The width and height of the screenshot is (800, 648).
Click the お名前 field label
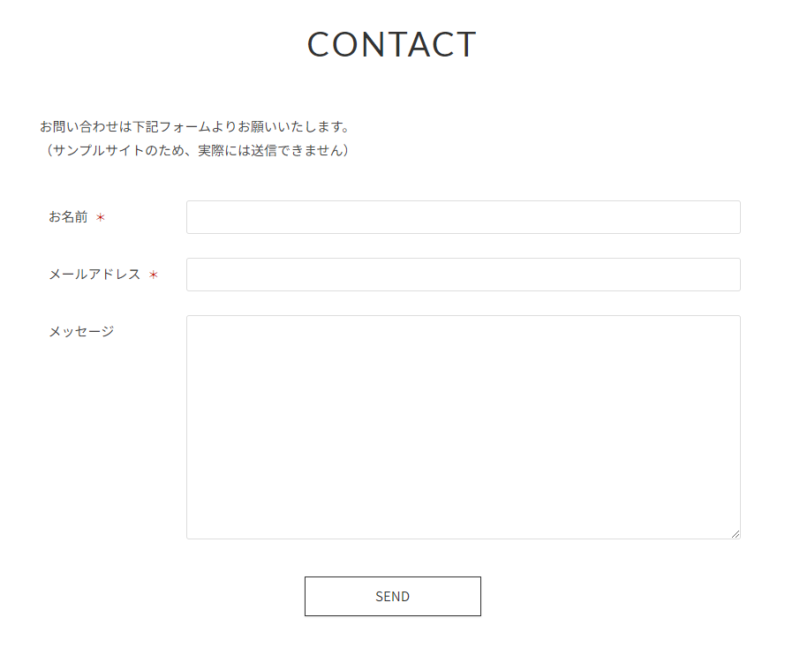(68, 217)
